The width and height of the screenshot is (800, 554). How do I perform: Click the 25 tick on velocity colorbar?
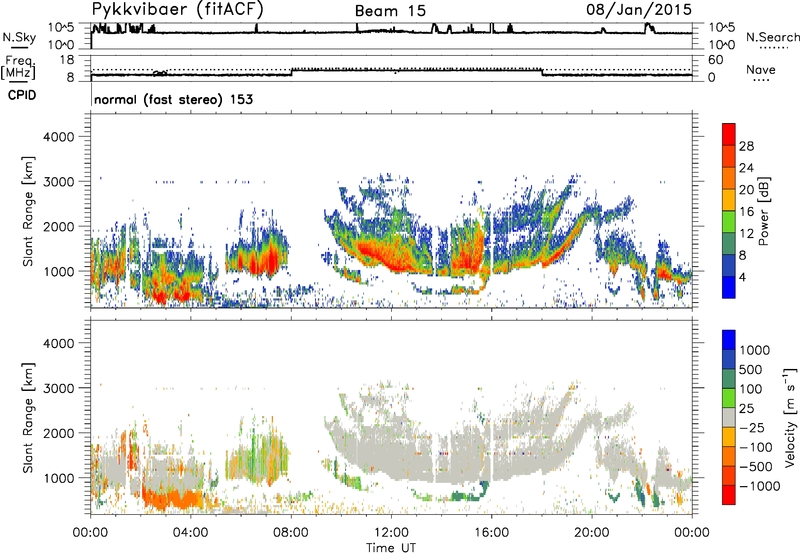pyautogui.click(x=747, y=409)
